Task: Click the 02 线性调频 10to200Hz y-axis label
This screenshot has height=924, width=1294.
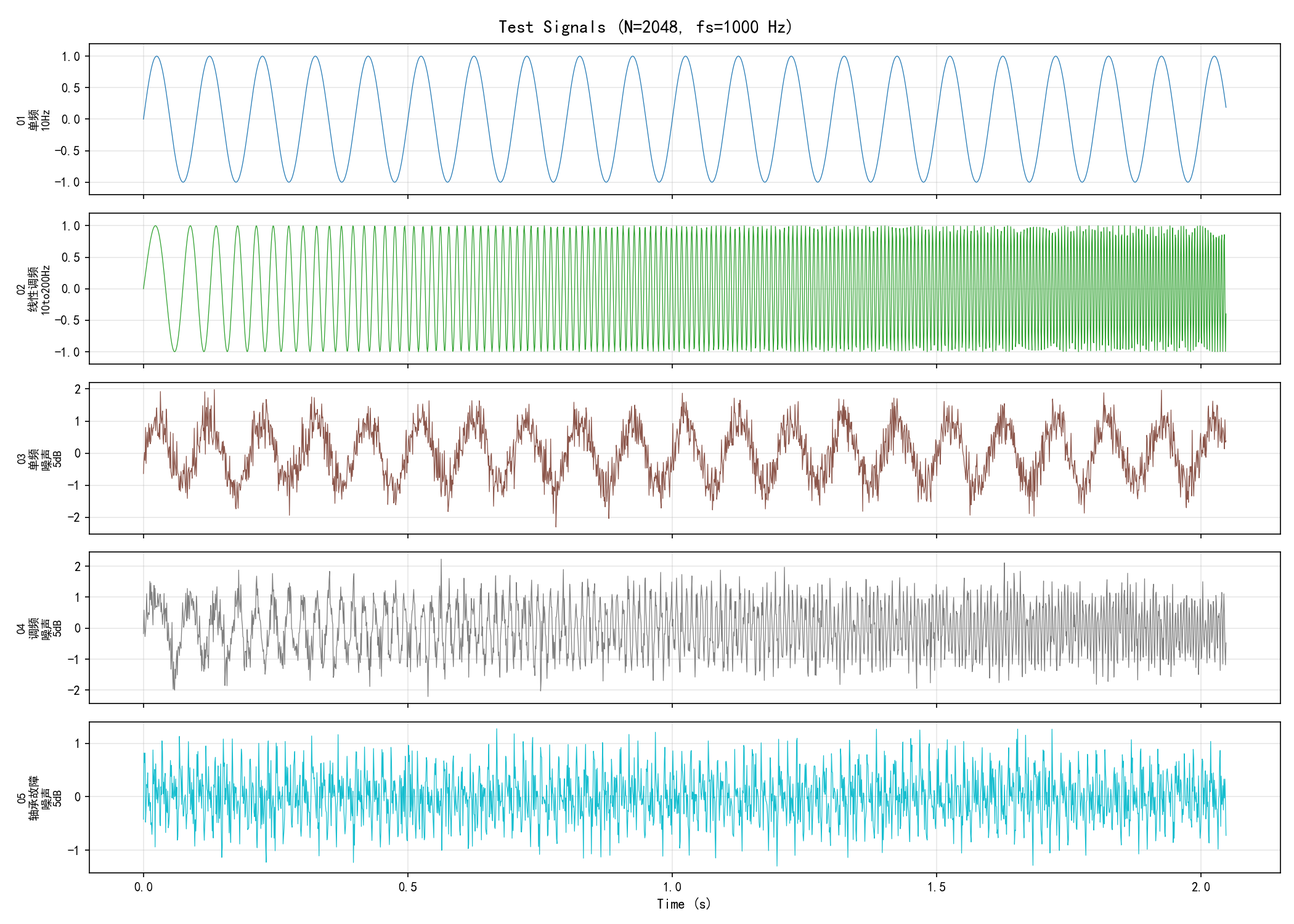Action: click(x=33, y=289)
